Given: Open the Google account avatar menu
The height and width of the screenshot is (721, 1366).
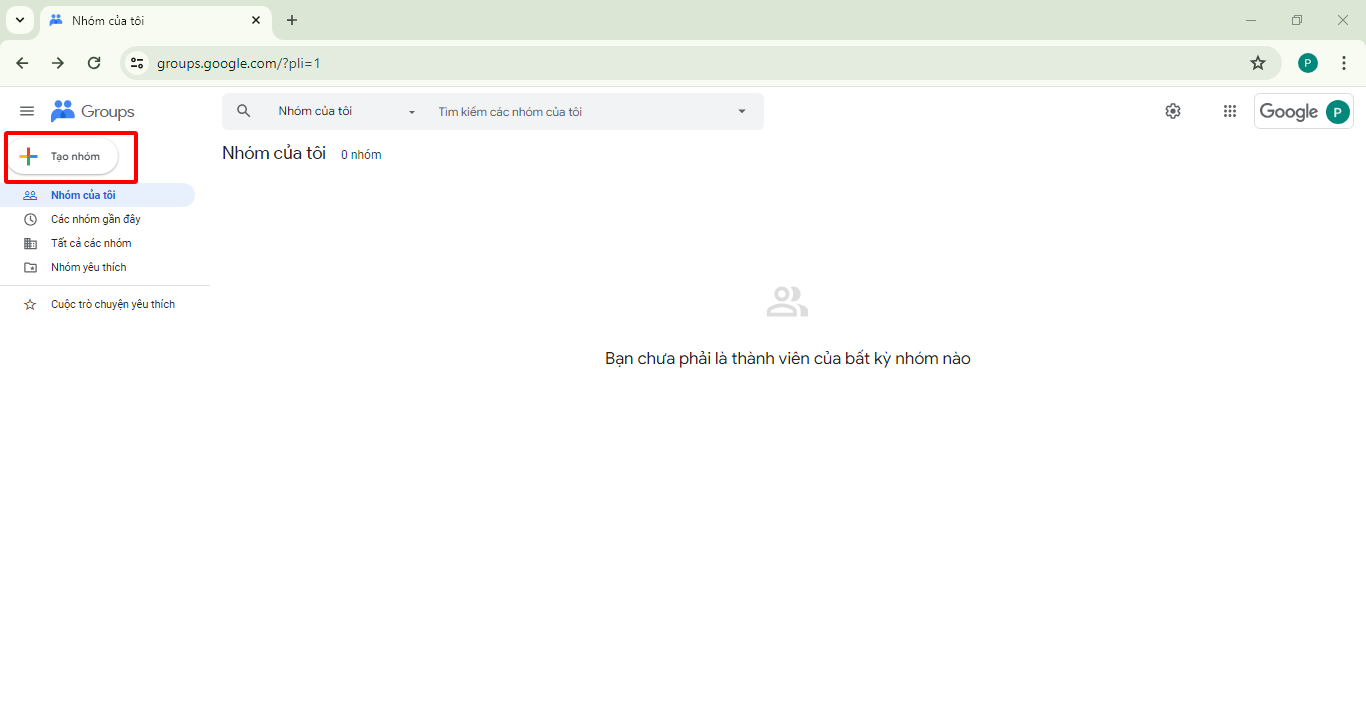Looking at the screenshot, I should (1337, 112).
